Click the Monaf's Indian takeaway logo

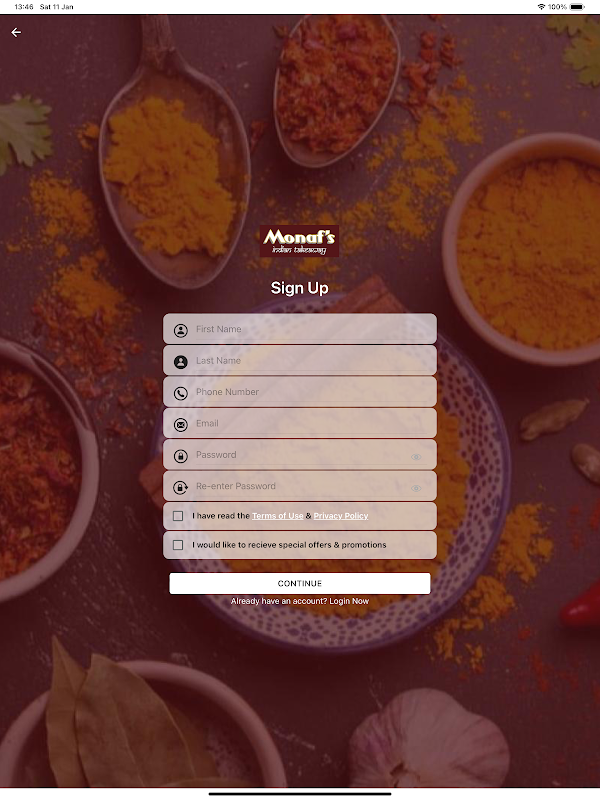[299, 241]
